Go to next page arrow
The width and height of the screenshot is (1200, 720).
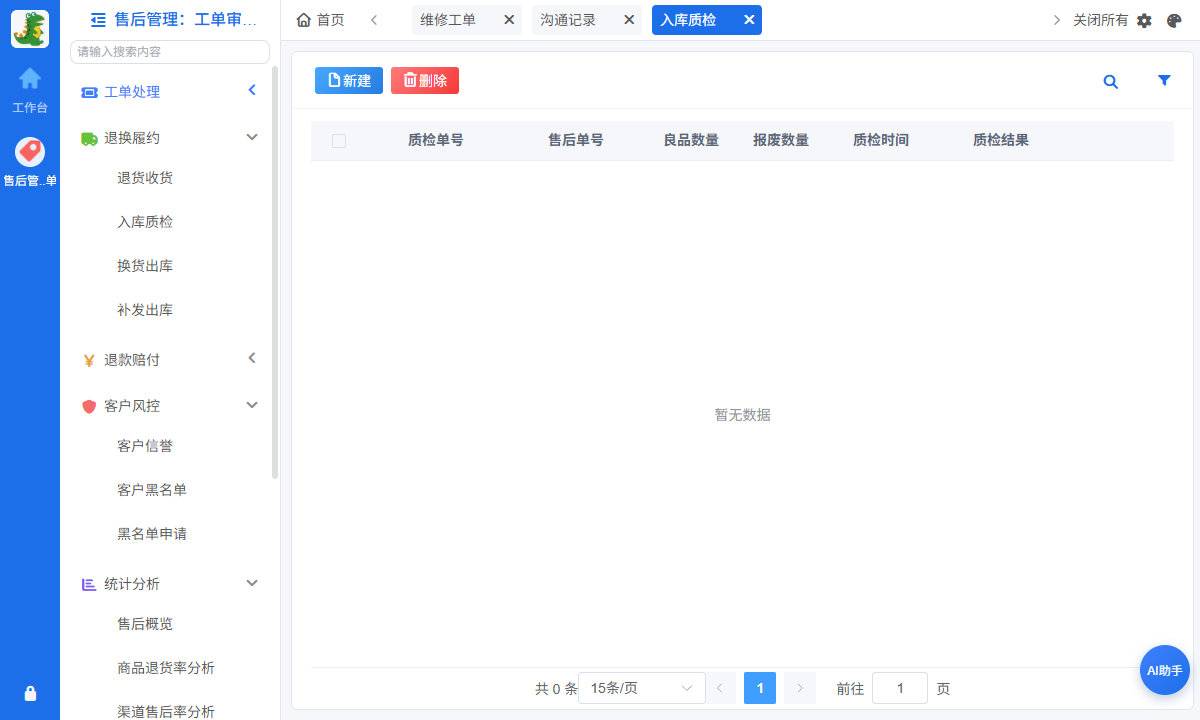pos(799,688)
